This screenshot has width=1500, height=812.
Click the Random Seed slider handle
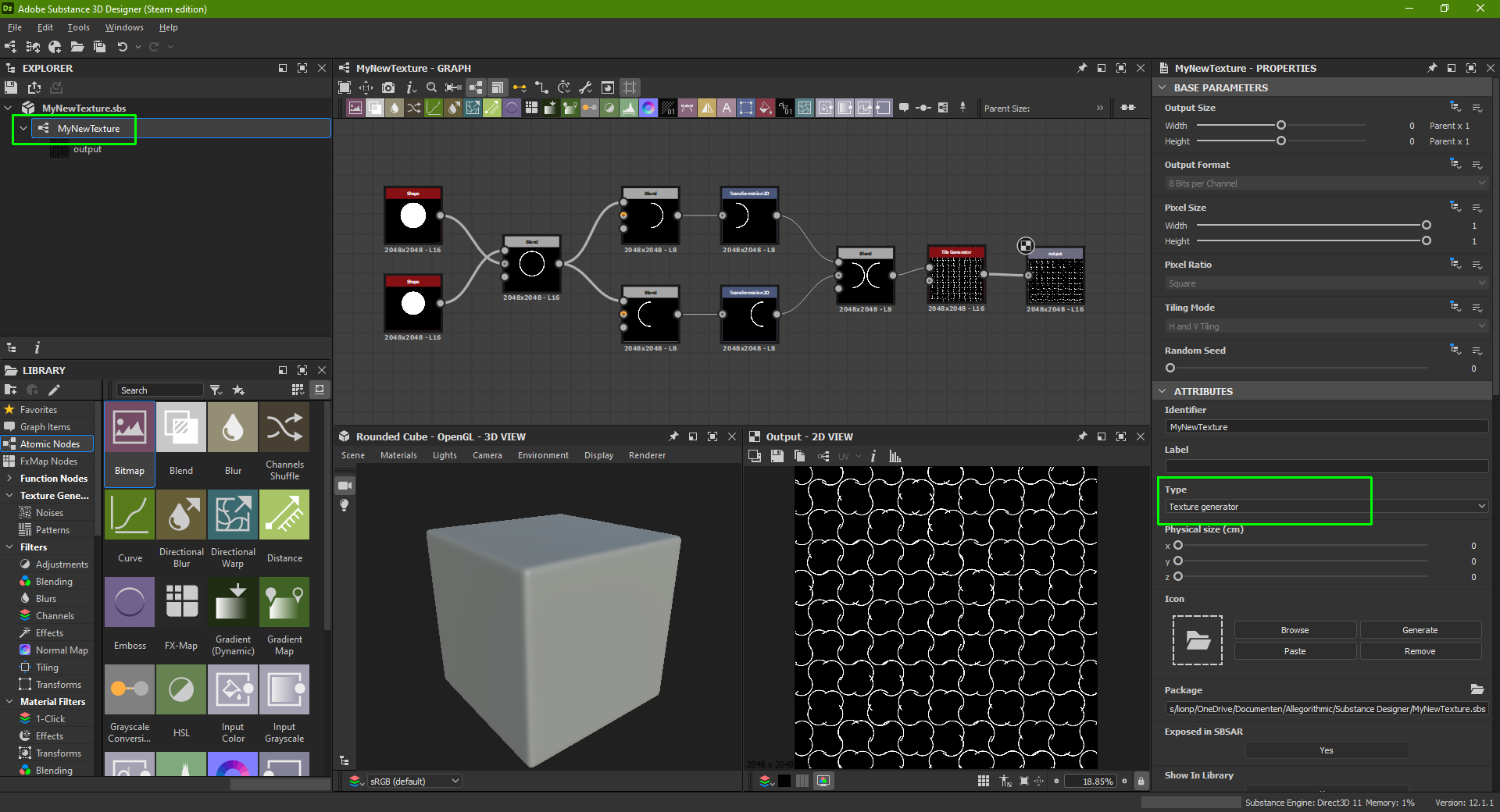[1170, 368]
